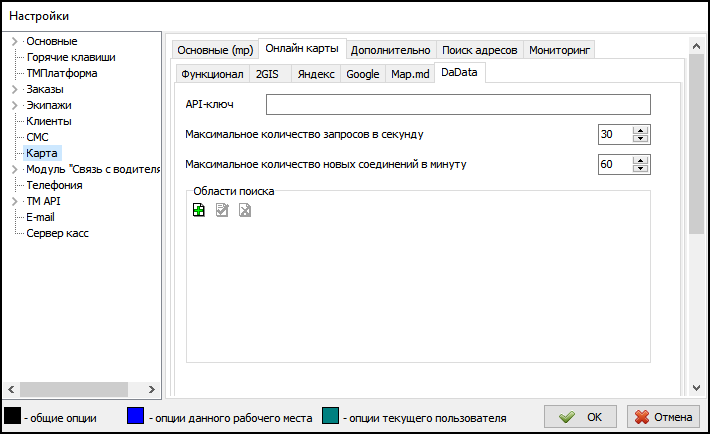710x434 pixels.
Task: Click the delete search area icon
Action: coord(244,210)
